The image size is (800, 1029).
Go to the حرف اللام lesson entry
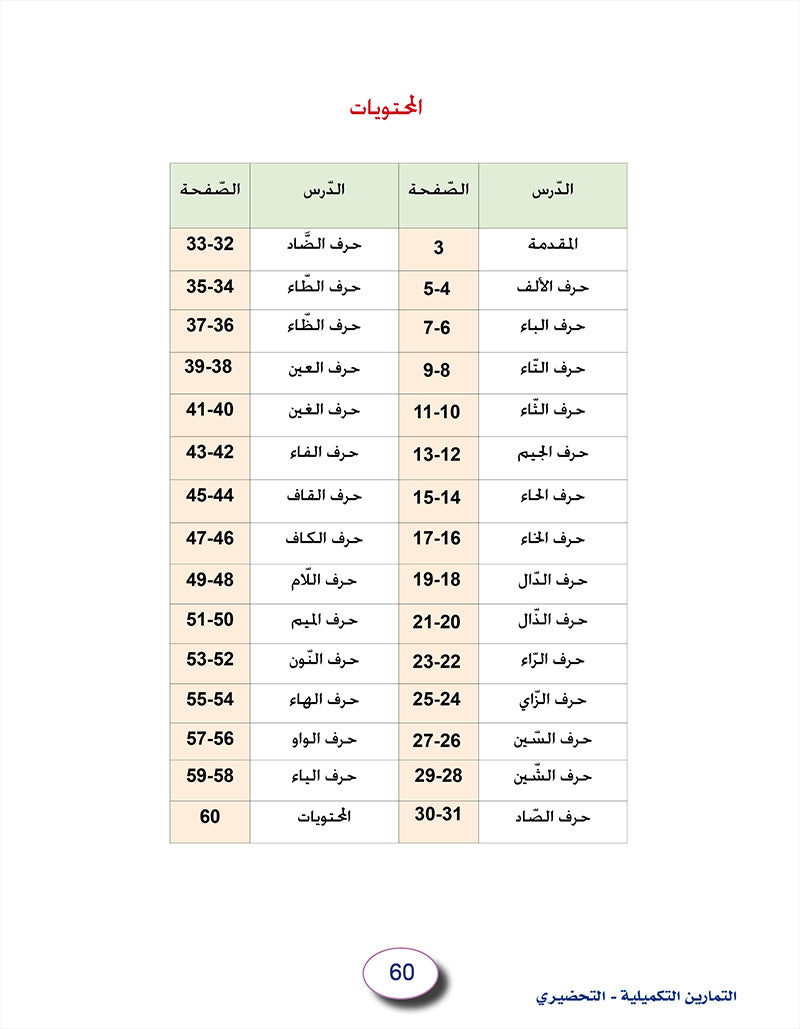[x=324, y=580]
